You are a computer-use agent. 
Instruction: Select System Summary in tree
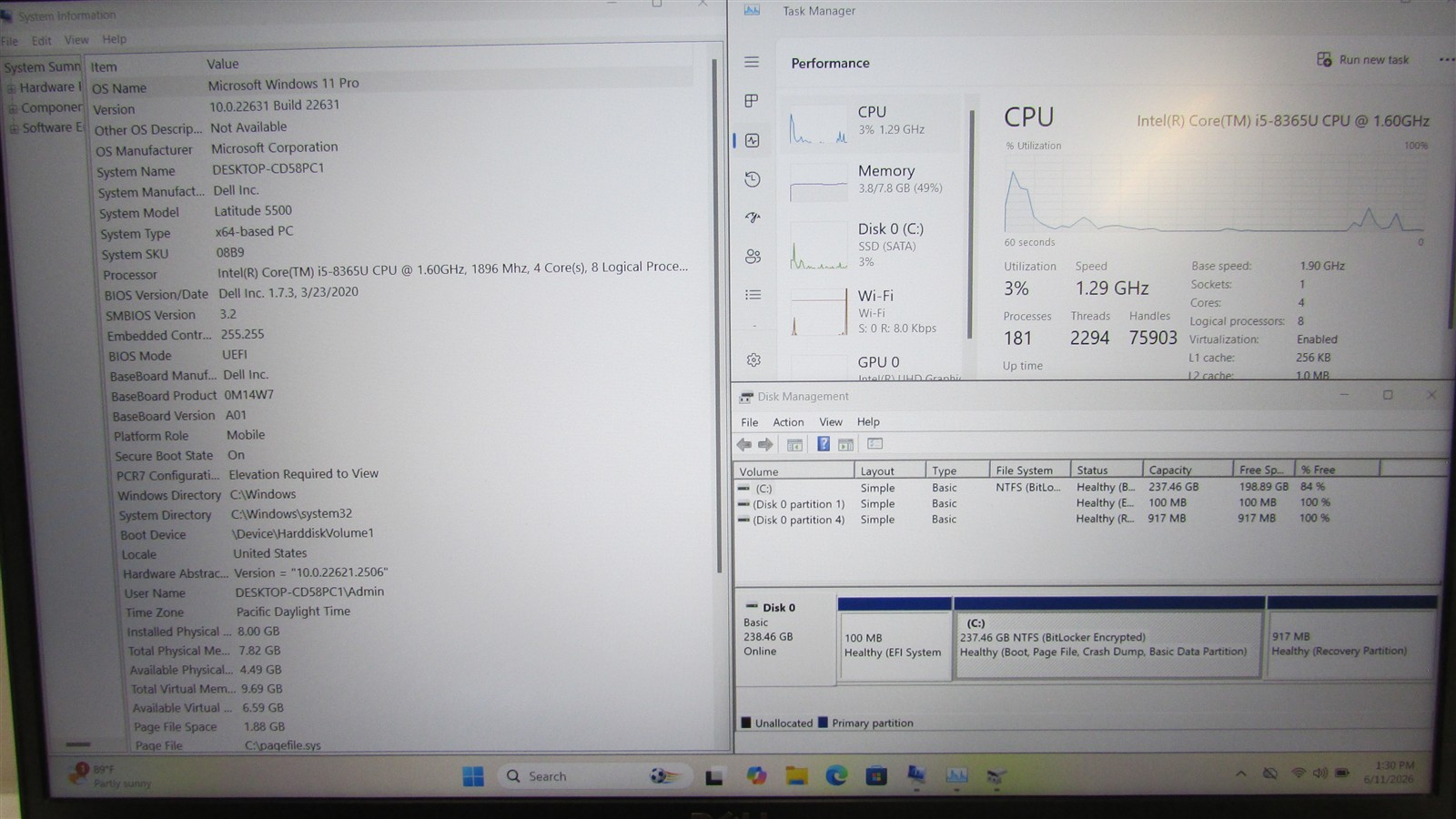(x=42, y=67)
